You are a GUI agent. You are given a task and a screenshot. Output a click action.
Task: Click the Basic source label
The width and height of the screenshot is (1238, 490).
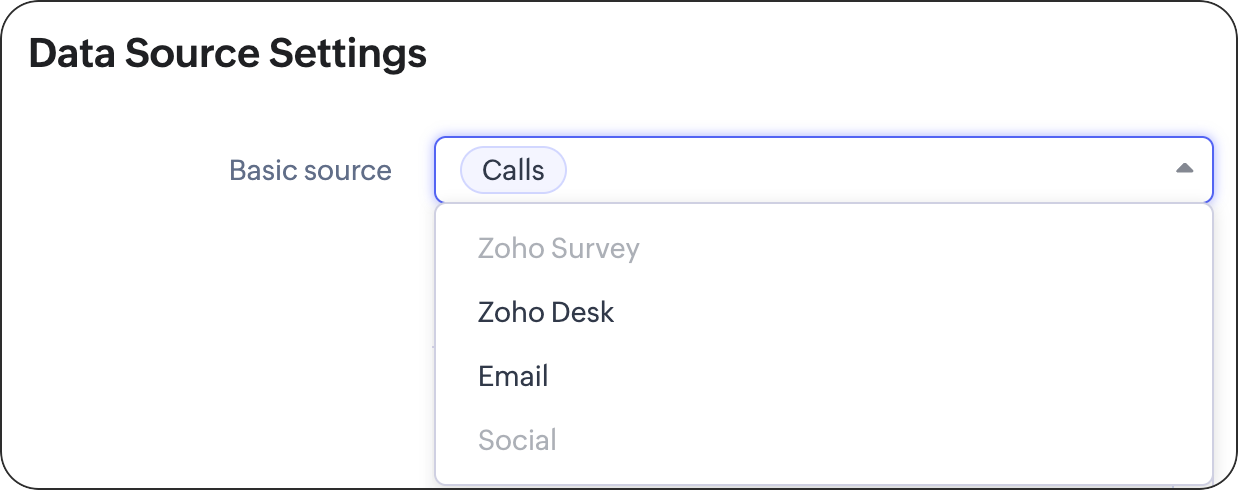310,170
